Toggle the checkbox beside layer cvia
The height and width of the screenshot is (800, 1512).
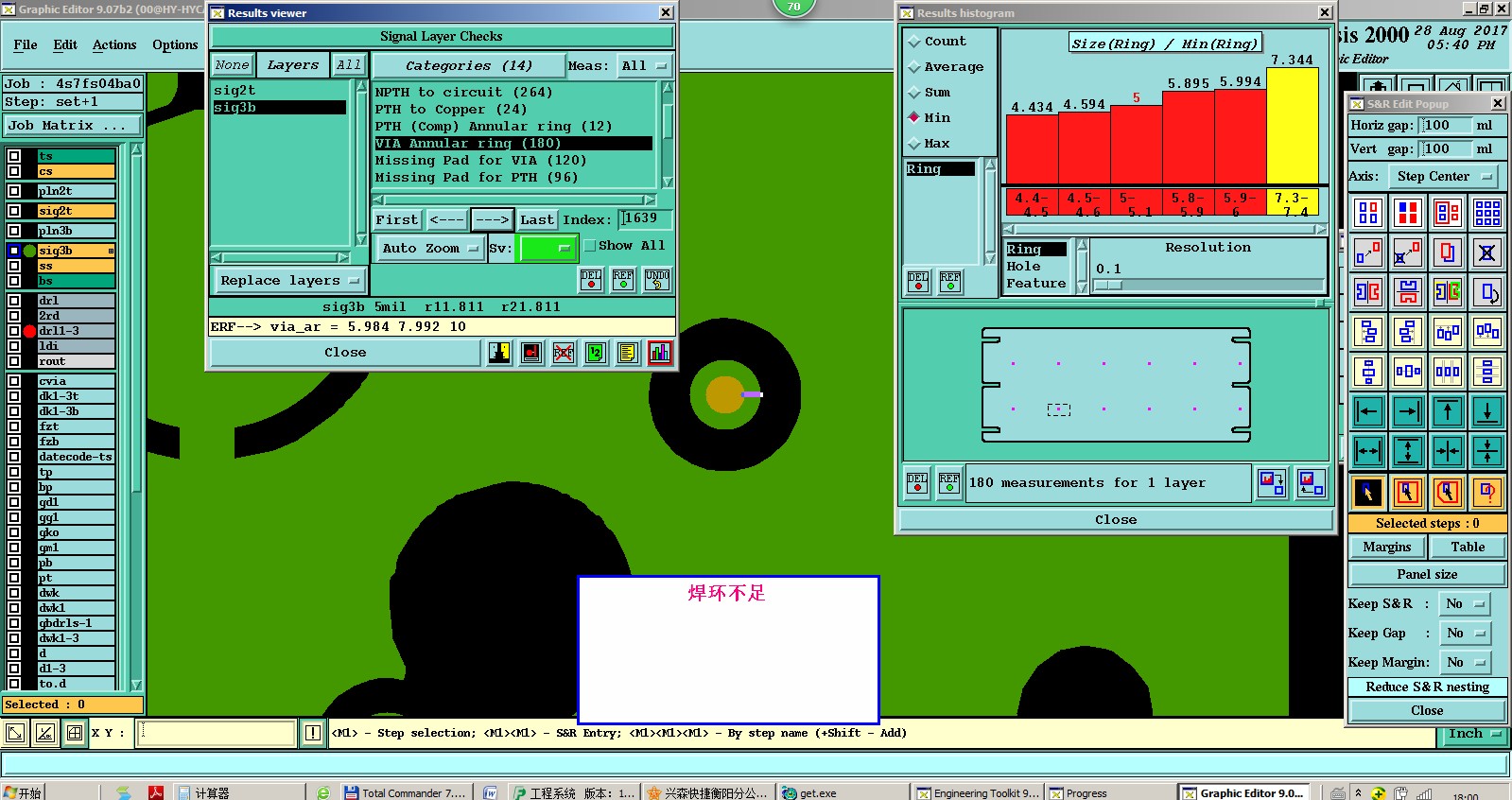click(14, 381)
